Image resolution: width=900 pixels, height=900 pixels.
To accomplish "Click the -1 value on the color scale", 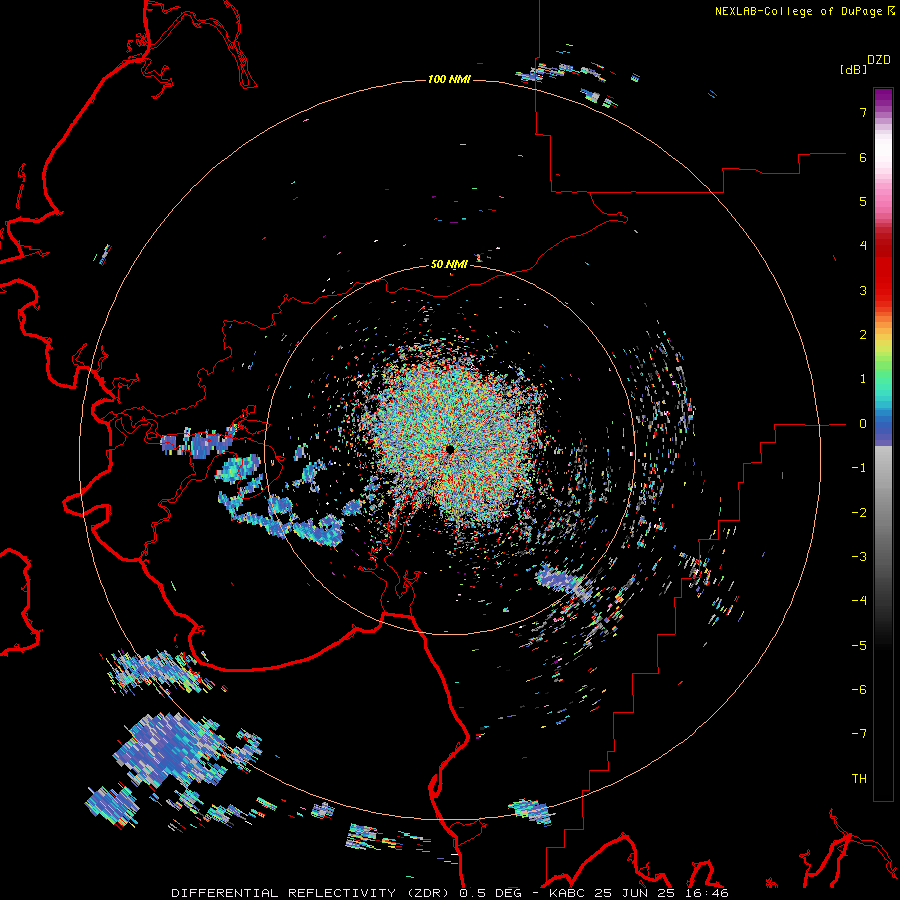I will point(859,468).
